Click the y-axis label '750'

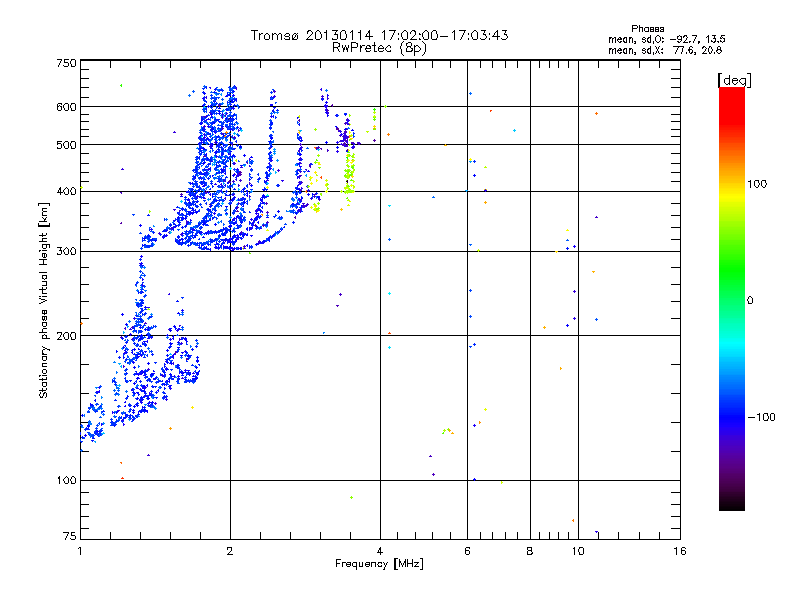click(66, 64)
